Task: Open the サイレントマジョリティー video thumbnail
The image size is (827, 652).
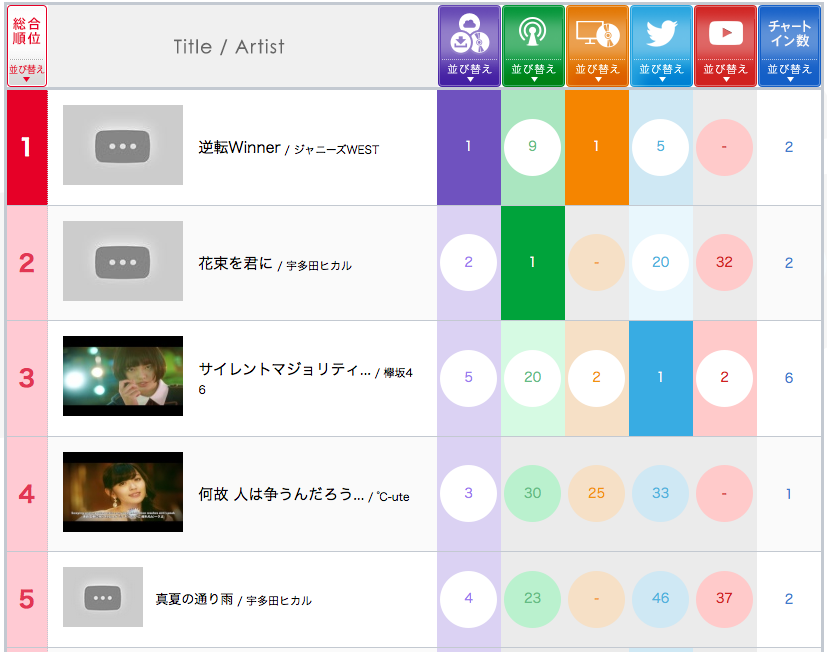Action: [123, 376]
